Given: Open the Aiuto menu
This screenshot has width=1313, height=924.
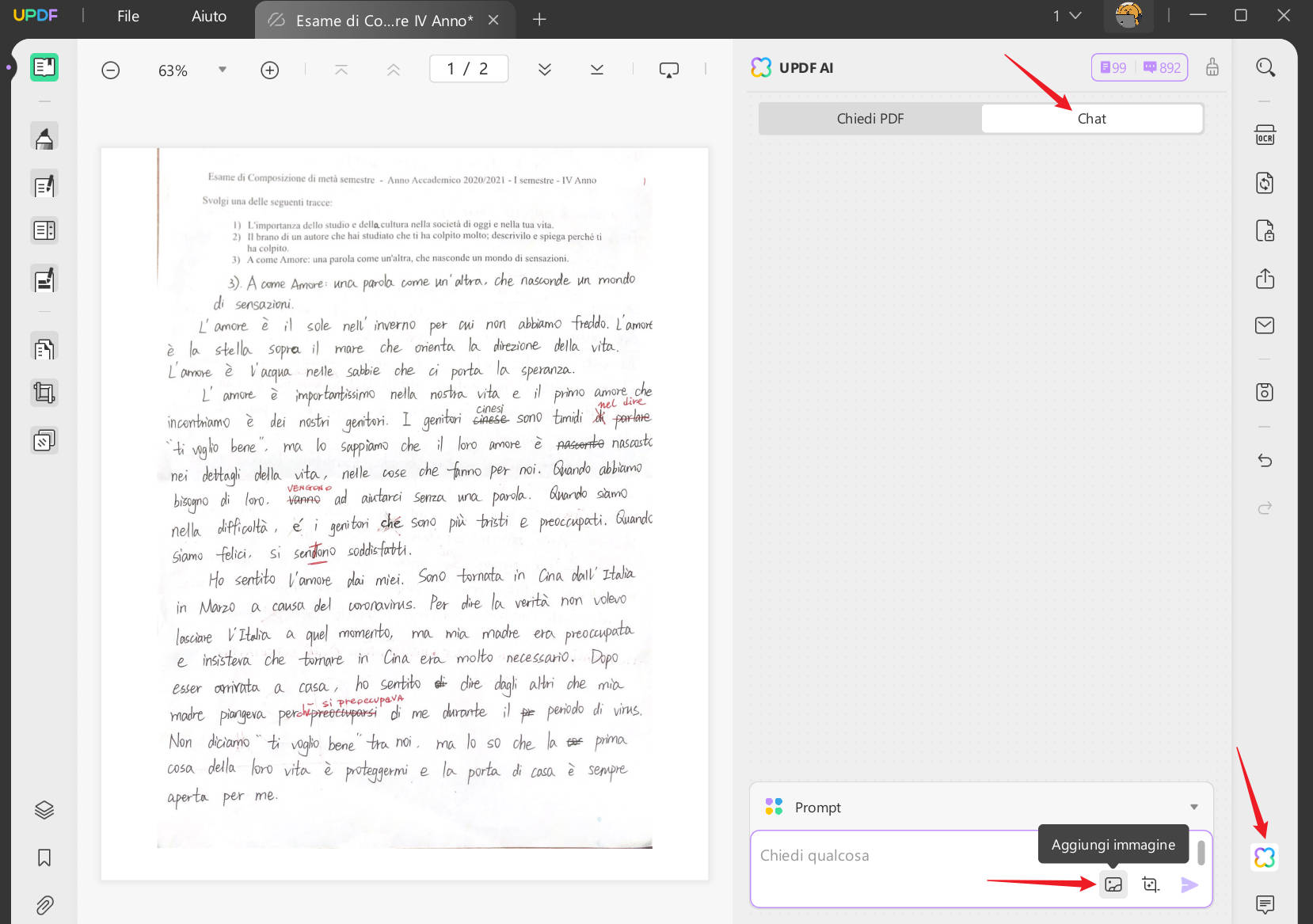Looking at the screenshot, I should coord(209,16).
